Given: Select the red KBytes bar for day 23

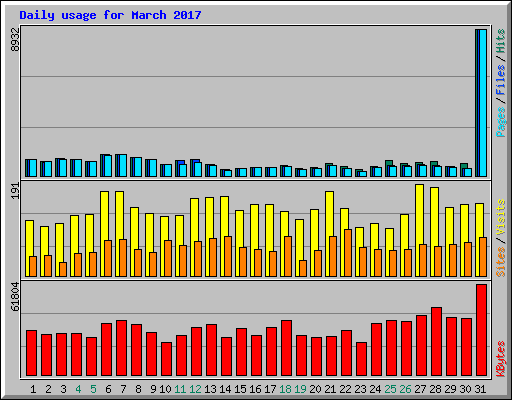Looking at the screenshot, I should click(x=361, y=359).
